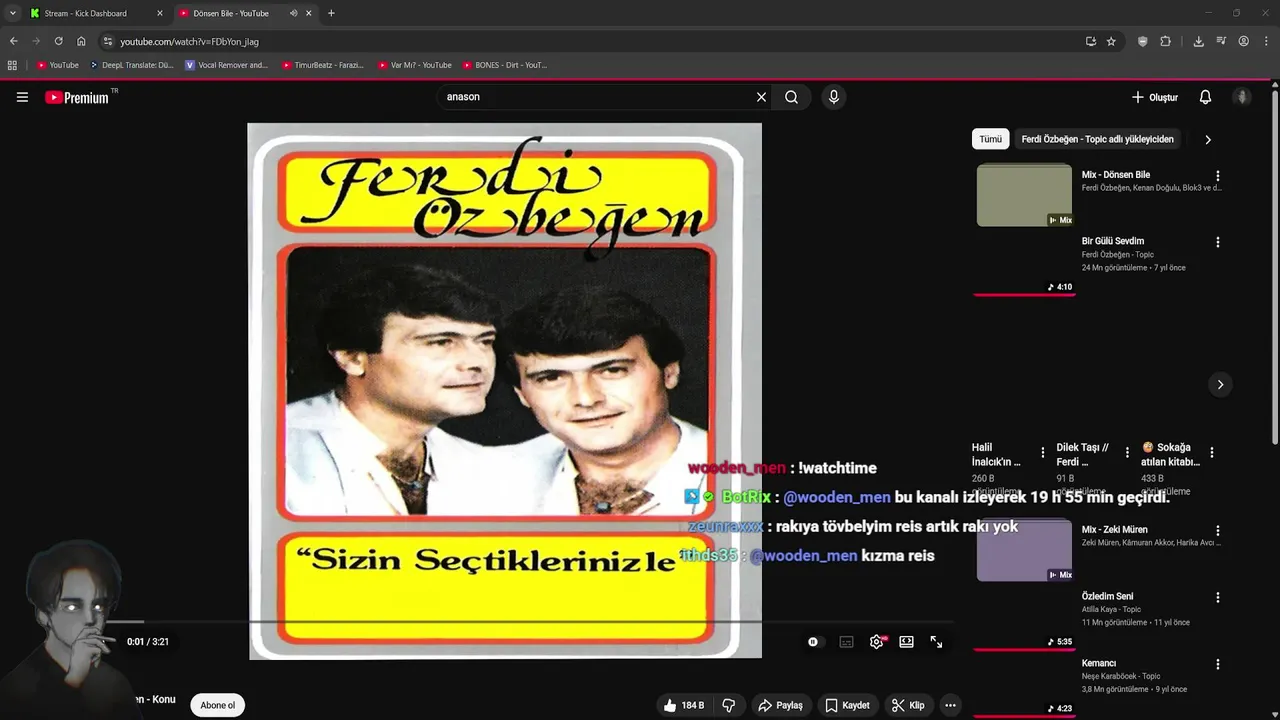This screenshot has width=1280, height=720.
Task: Open the three-dot menu for Bir Gülü Sevdim
Action: (x=1217, y=242)
